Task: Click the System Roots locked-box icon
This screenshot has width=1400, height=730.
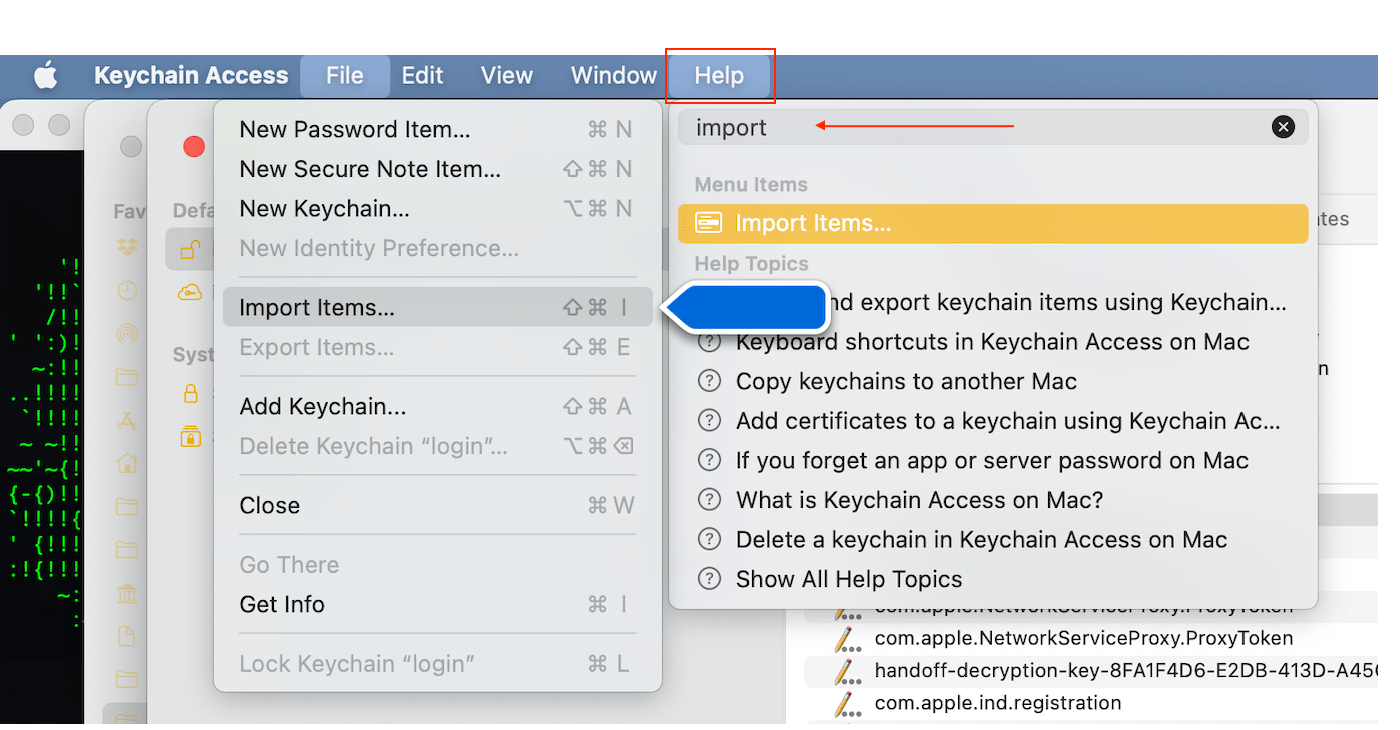Action: [x=190, y=438]
